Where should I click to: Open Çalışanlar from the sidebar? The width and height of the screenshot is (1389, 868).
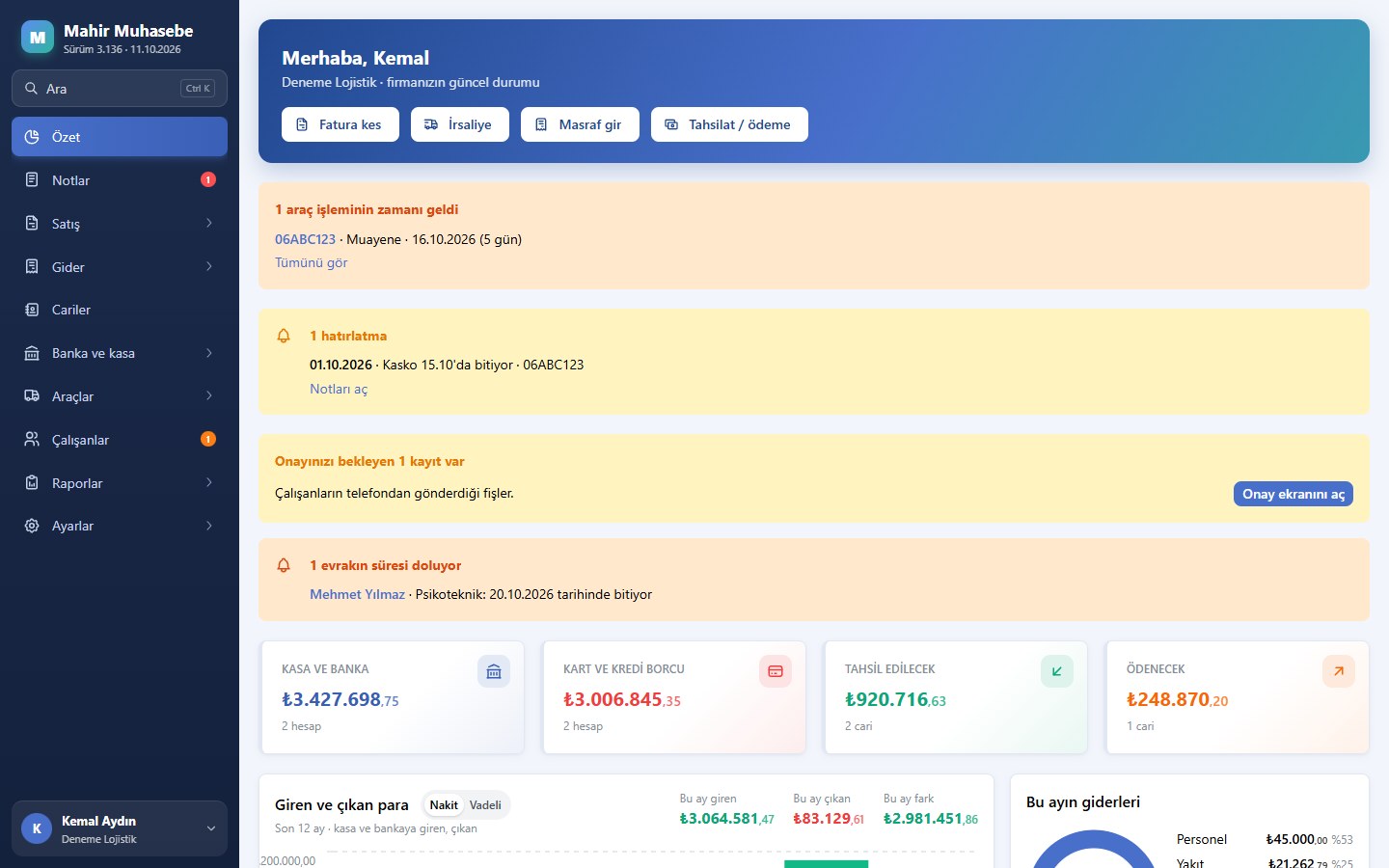pos(120,440)
